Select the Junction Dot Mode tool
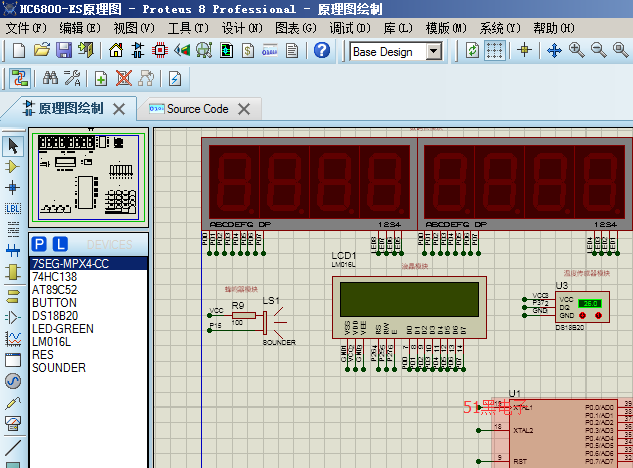Image resolution: width=633 pixels, height=468 pixels. coord(13,188)
